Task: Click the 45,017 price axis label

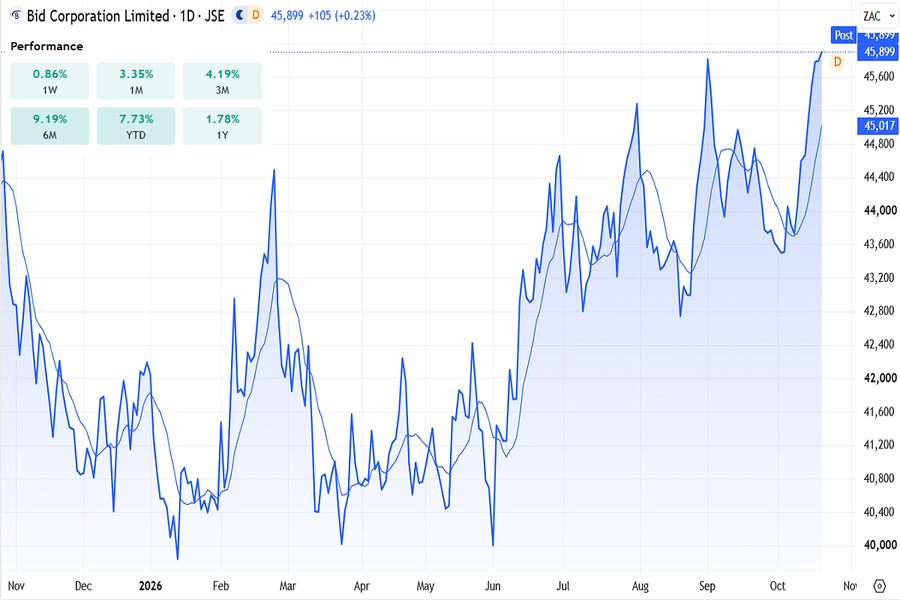Action: (x=878, y=126)
